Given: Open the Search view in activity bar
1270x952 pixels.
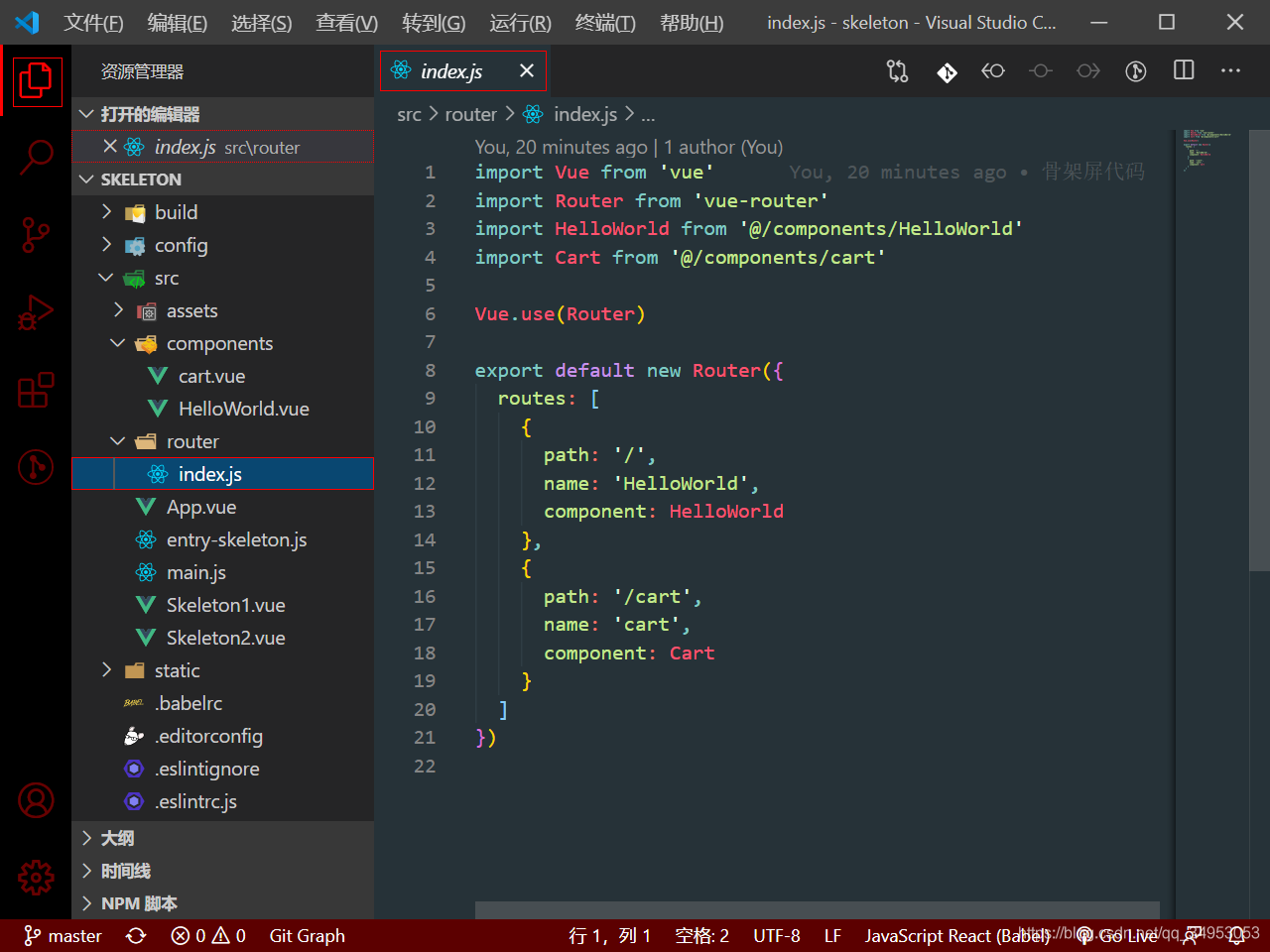Looking at the screenshot, I should [x=36, y=157].
